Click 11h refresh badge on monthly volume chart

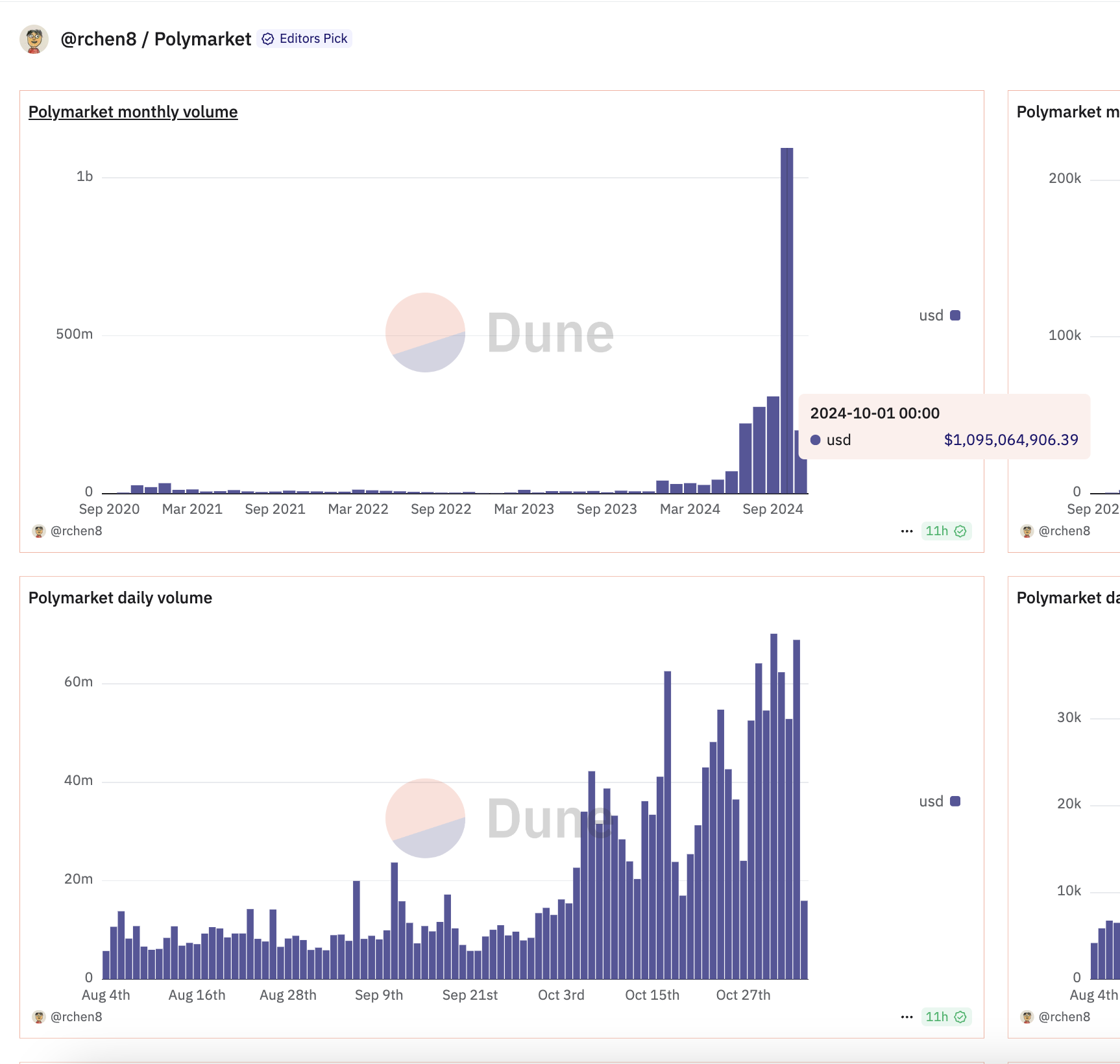tap(946, 531)
